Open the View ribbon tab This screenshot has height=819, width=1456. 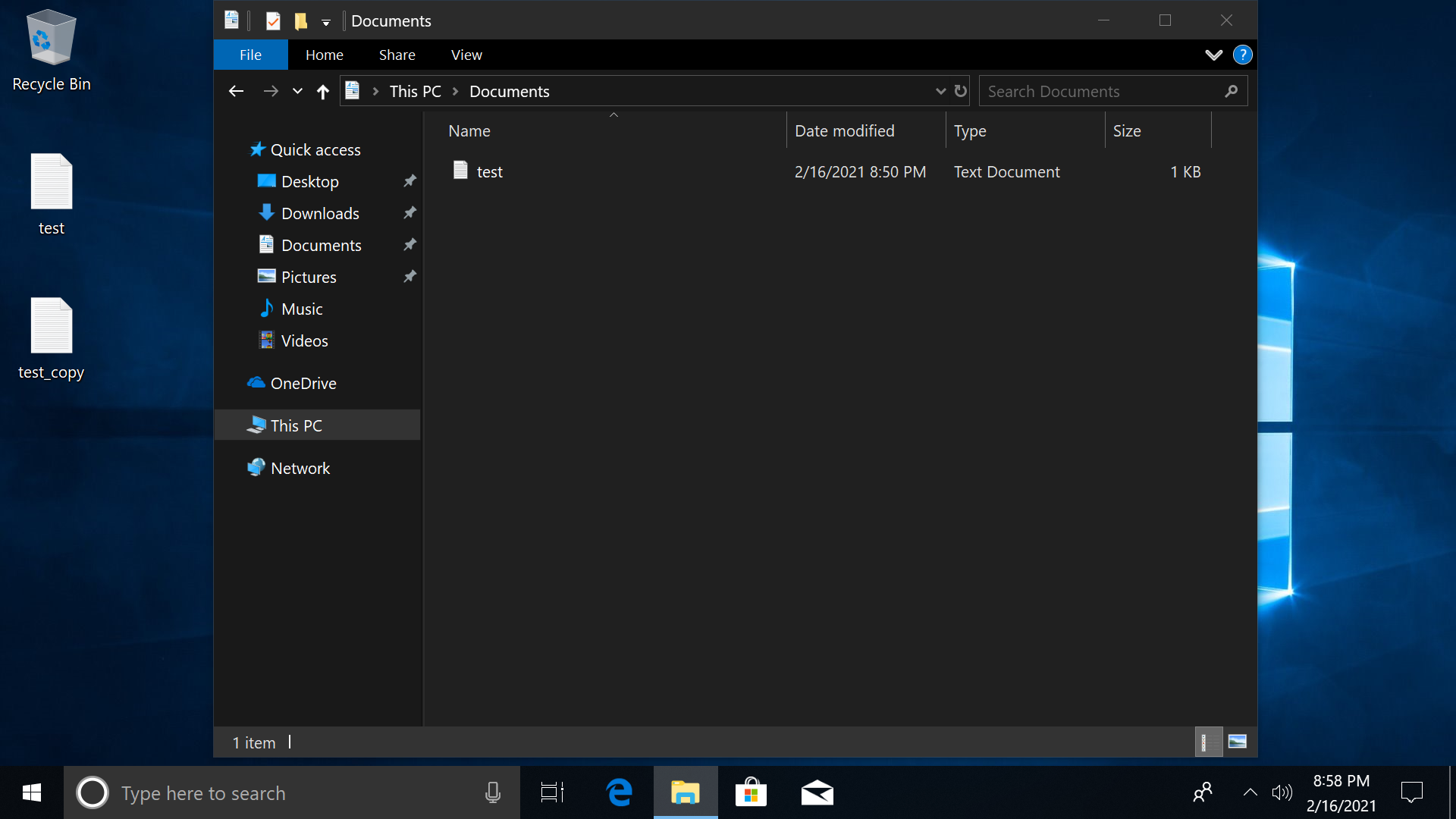coord(466,55)
